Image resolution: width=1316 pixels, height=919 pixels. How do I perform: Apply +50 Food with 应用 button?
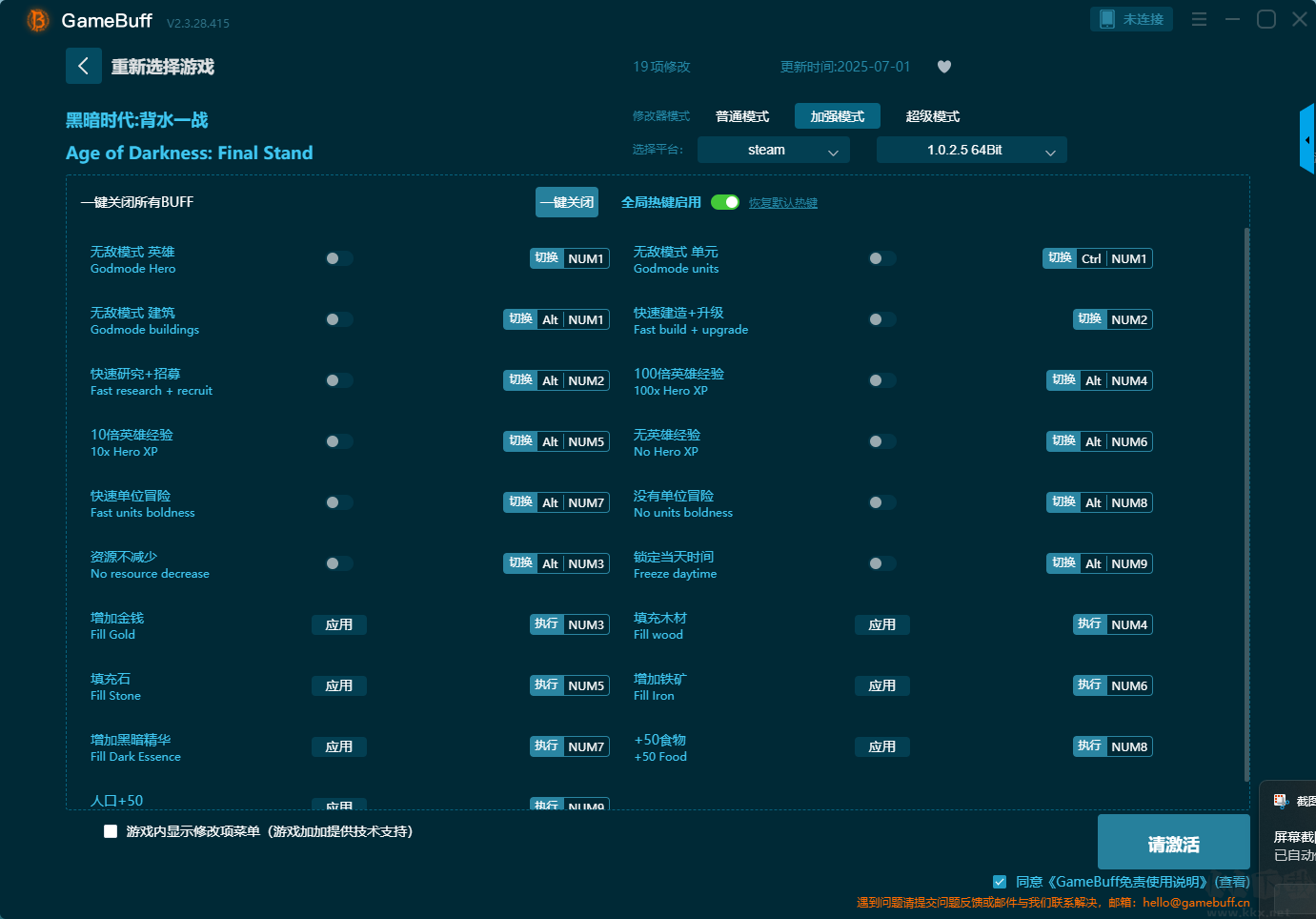pyautogui.click(x=882, y=746)
